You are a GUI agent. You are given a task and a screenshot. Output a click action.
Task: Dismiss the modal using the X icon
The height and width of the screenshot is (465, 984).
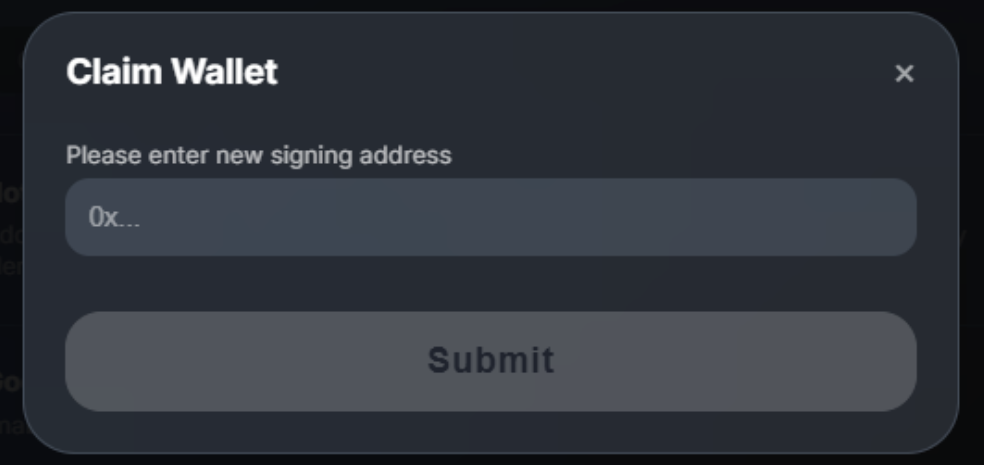point(904,73)
